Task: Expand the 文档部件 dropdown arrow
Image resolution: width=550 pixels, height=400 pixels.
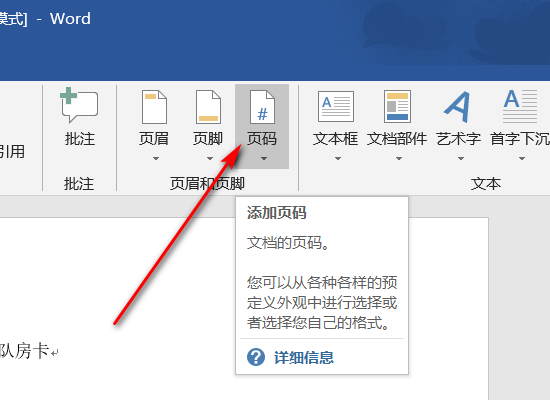Action: coord(398,159)
